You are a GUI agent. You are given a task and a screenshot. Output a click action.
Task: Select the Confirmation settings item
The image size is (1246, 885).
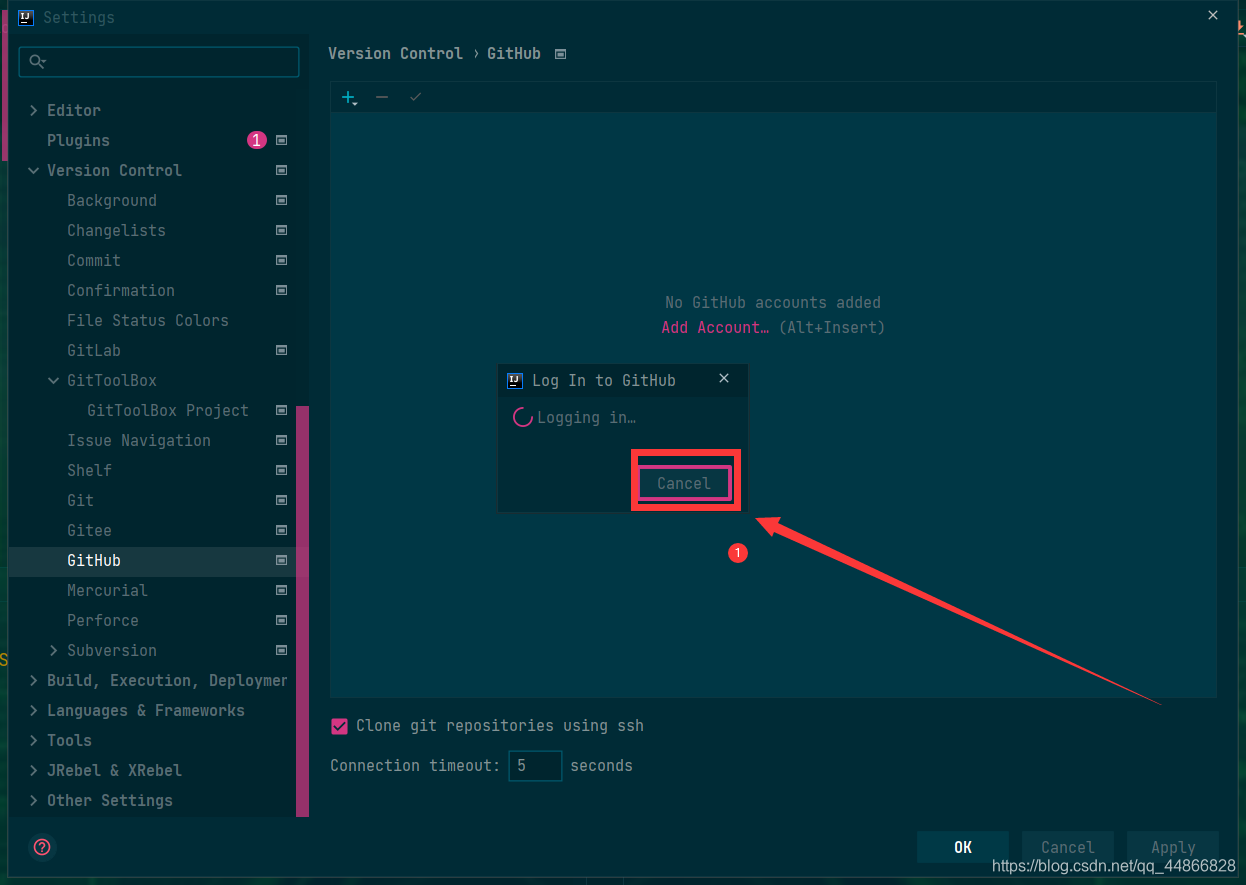pos(121,290)
